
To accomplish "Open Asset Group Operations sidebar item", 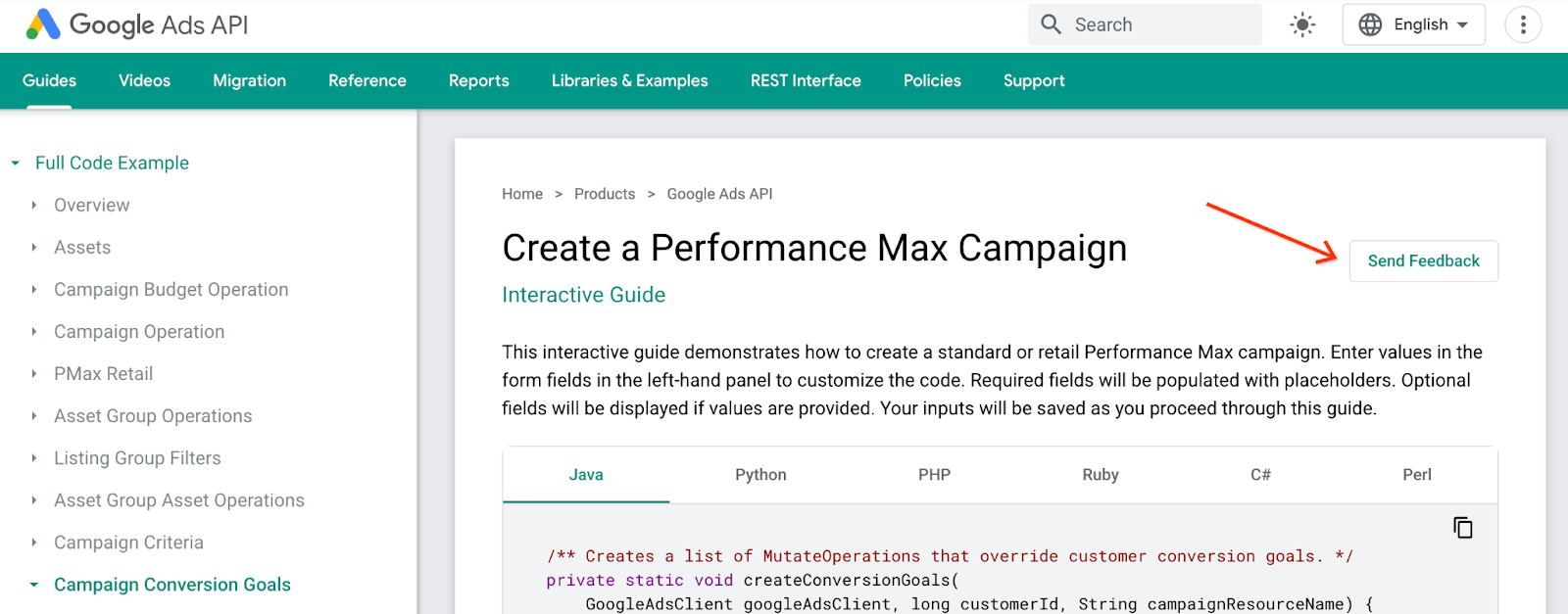I will [153, 416].
